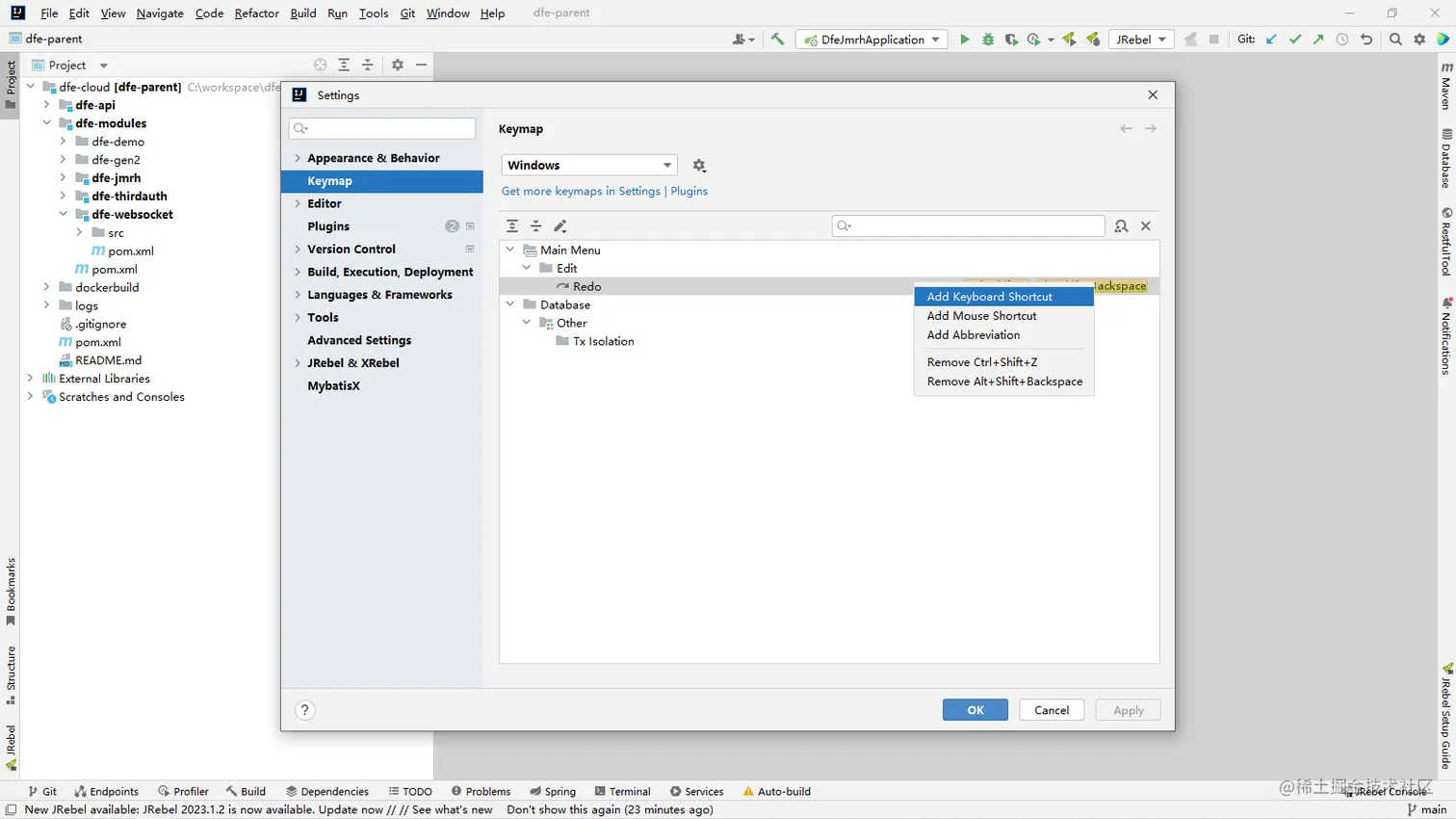The width and height of the screenshot is (1456, 819).
Task: Open the Windows keymap scheme dropdown
Action: click(589, 165)
